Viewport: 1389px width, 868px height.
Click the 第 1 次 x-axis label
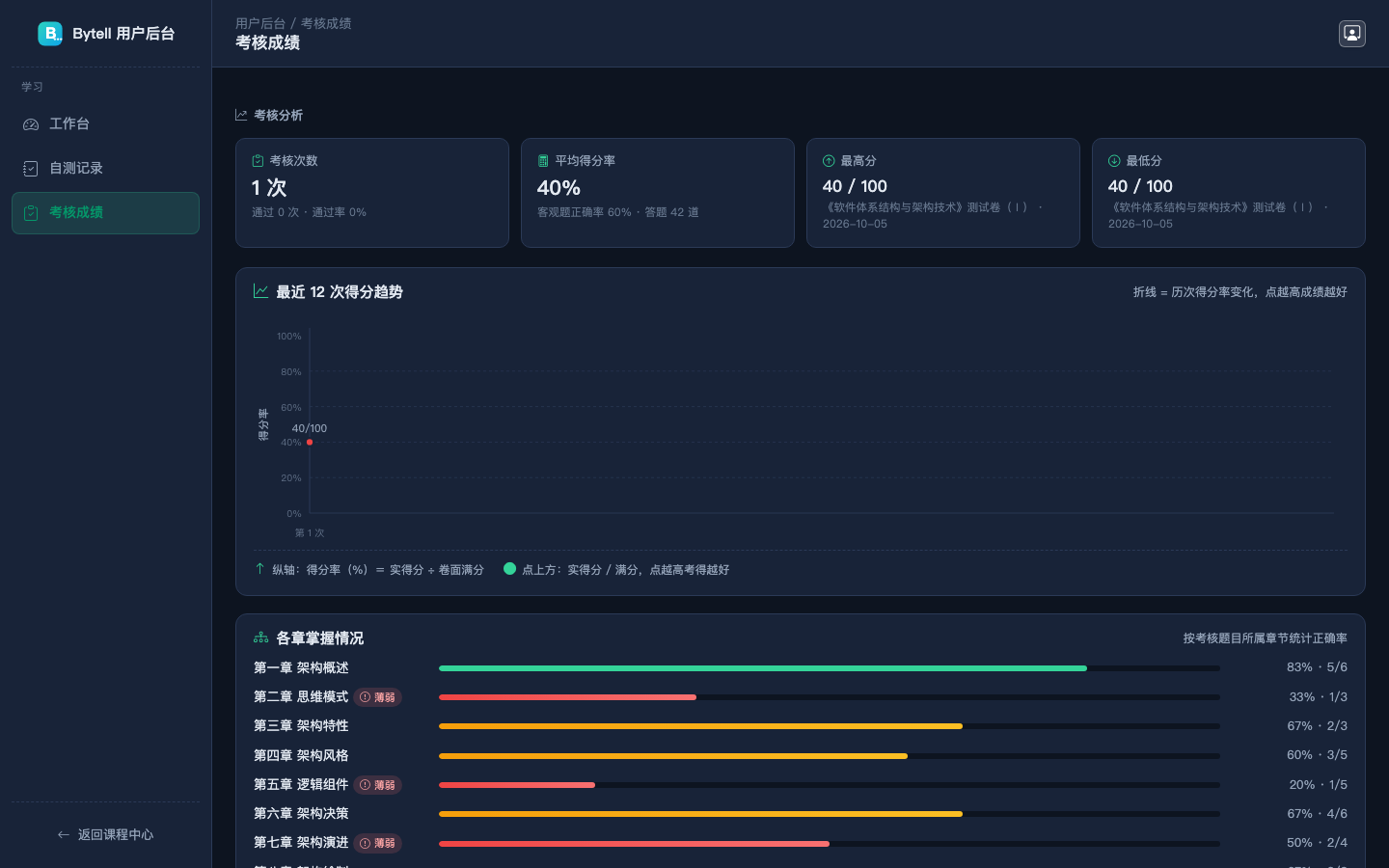coord(310,533)
